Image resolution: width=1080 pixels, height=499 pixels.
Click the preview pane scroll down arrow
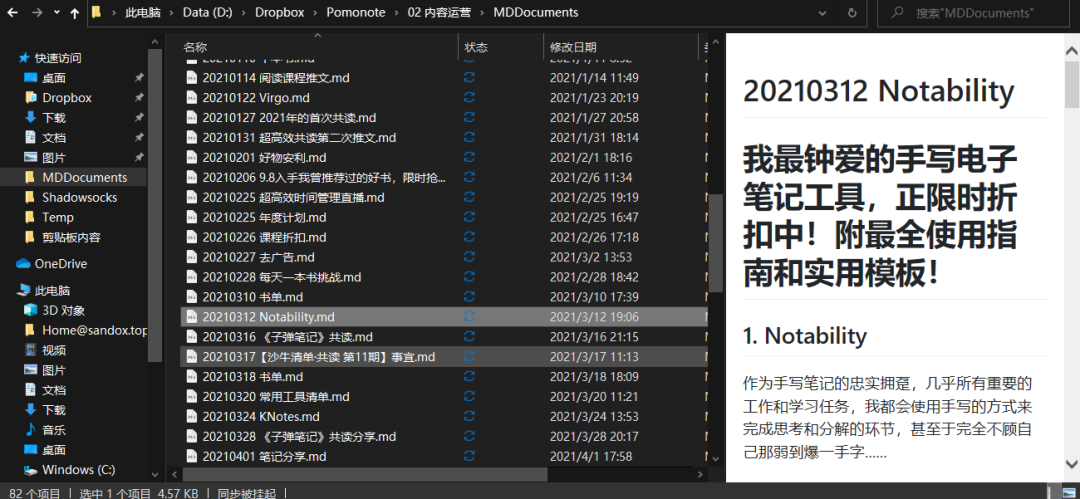point(1072,463)
